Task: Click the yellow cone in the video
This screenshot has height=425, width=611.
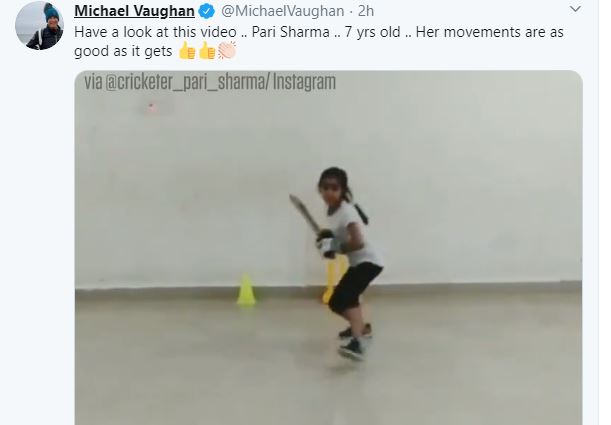Action: pos(246,290)
